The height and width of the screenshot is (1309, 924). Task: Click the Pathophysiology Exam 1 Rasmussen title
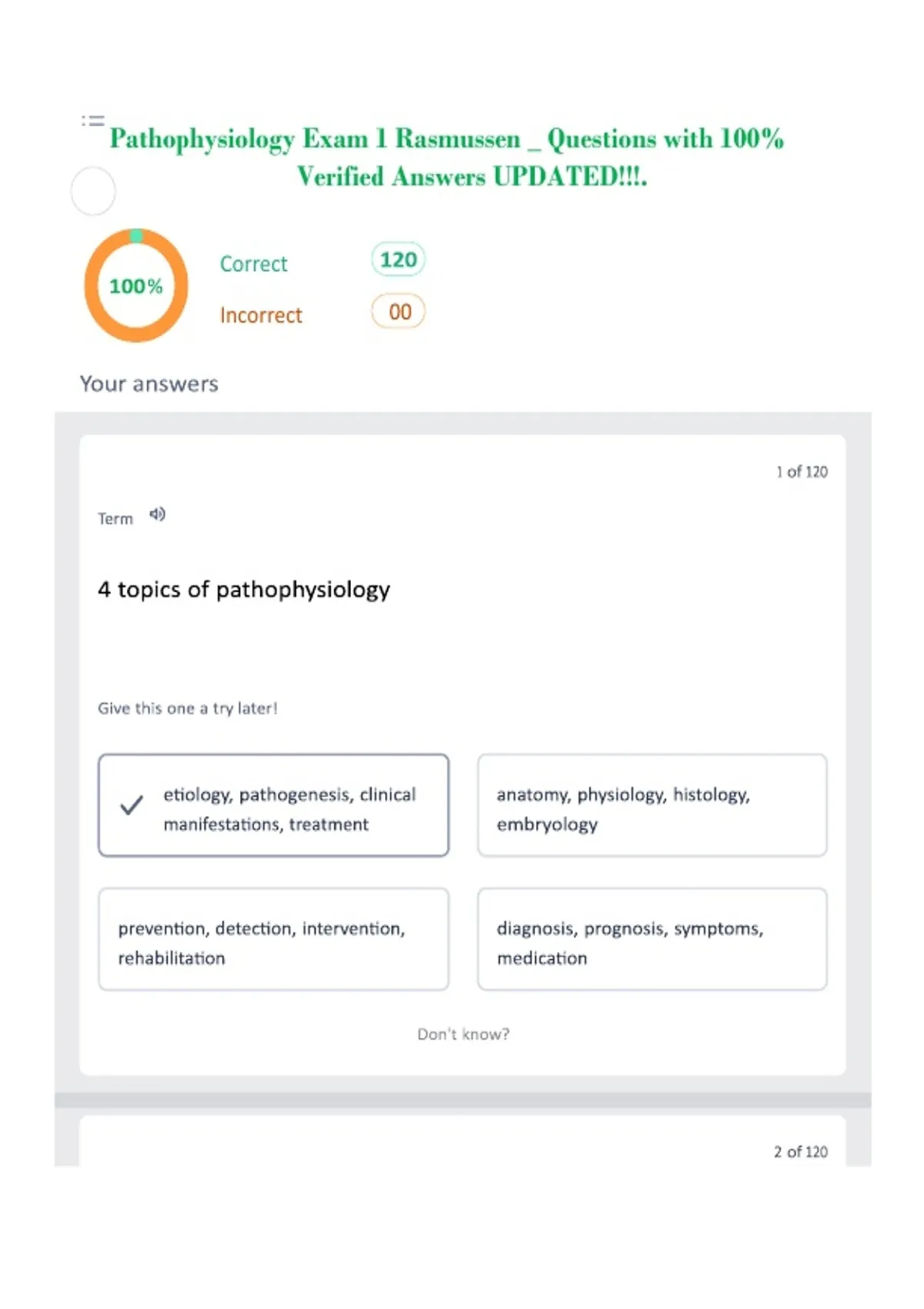(x=447, y=157)
